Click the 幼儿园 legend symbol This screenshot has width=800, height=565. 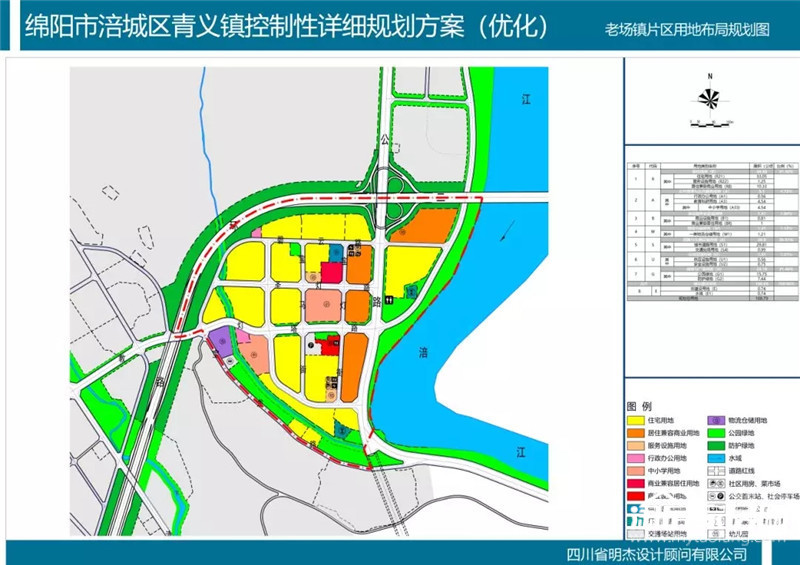pyautogui.click(x=718, y=535)
